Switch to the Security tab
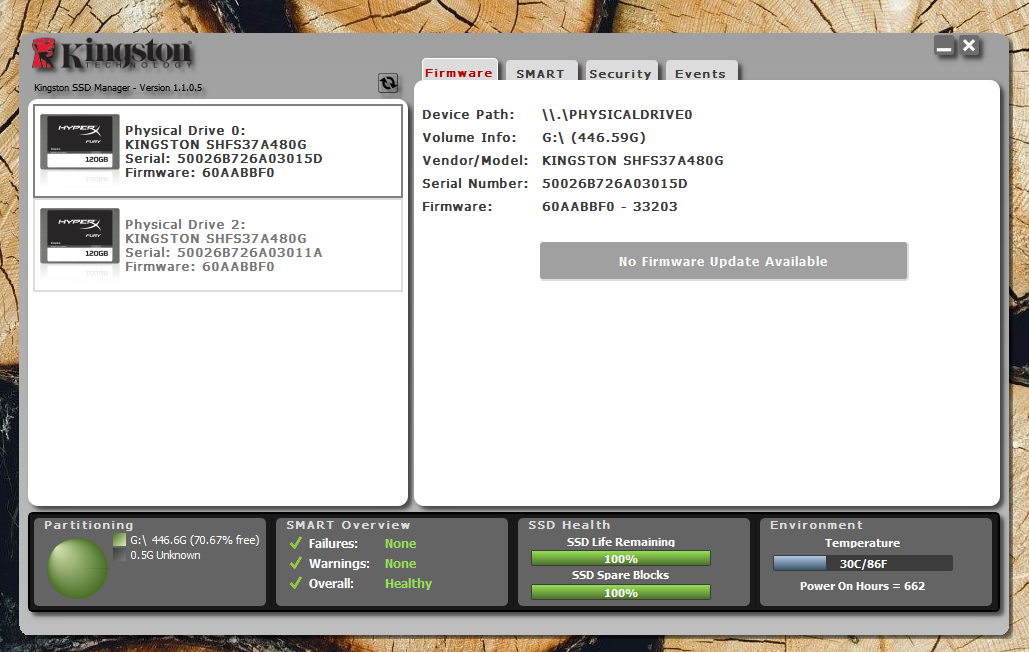Image resolution: width=1029 pixels, height=652 pixels. 620,72
